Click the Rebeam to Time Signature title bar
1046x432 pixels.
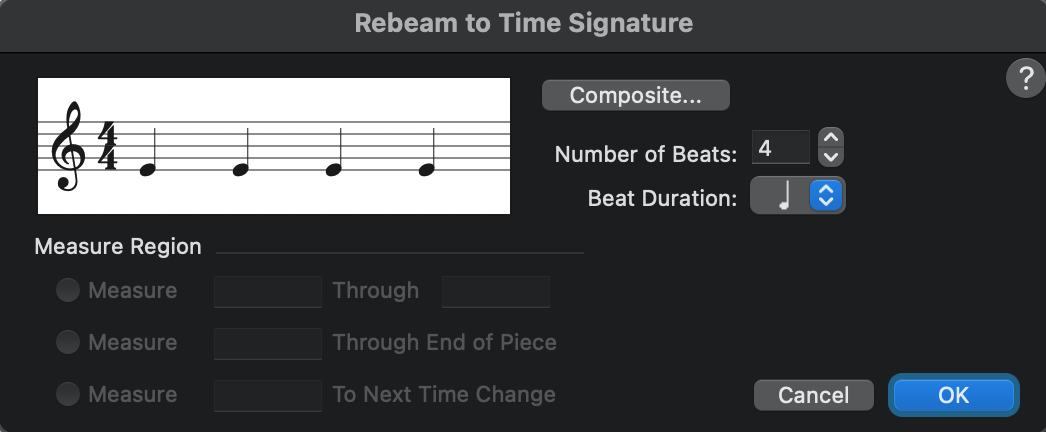click(523, 22)
